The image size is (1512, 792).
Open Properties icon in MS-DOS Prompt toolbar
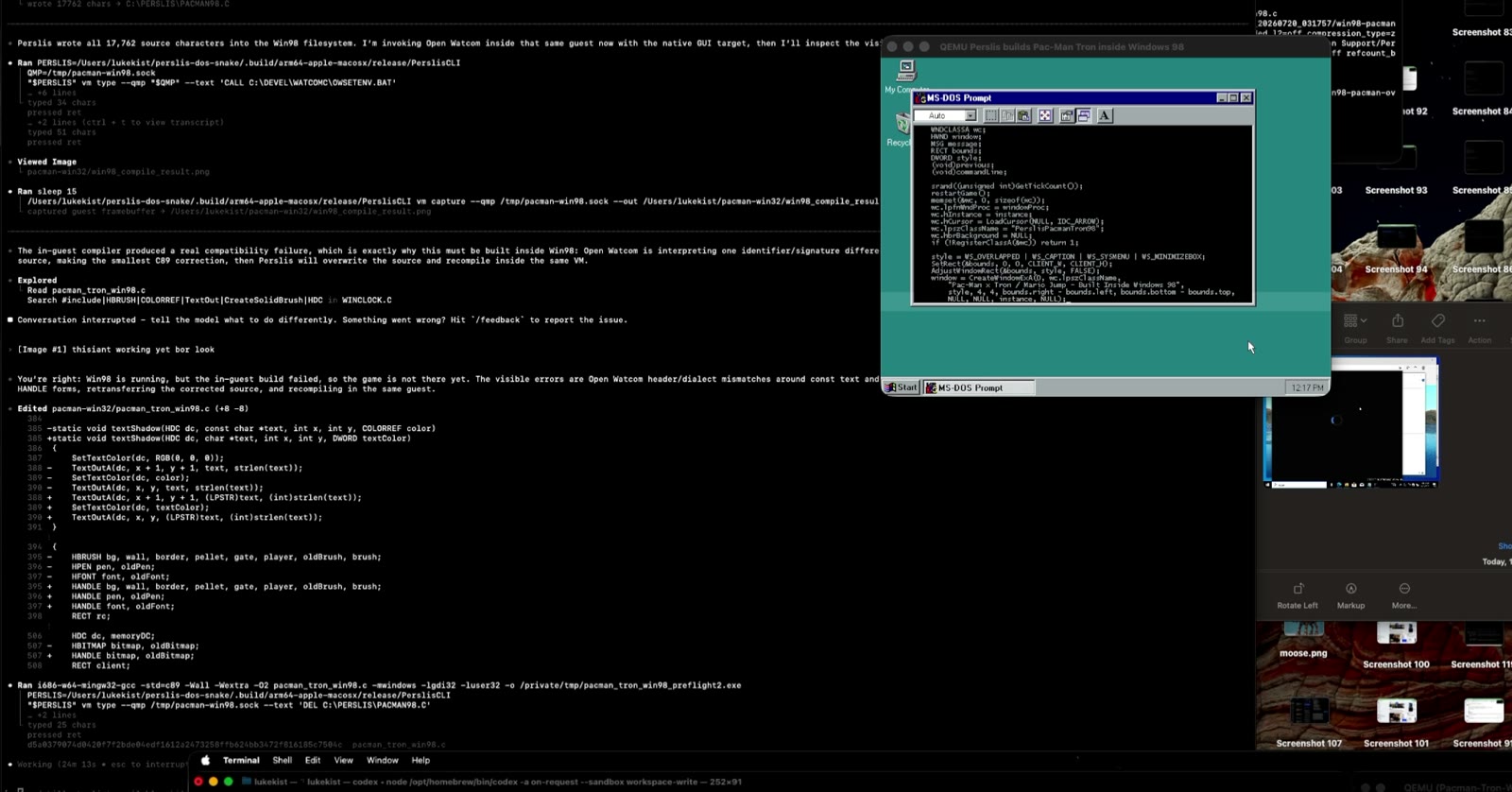1067,115
